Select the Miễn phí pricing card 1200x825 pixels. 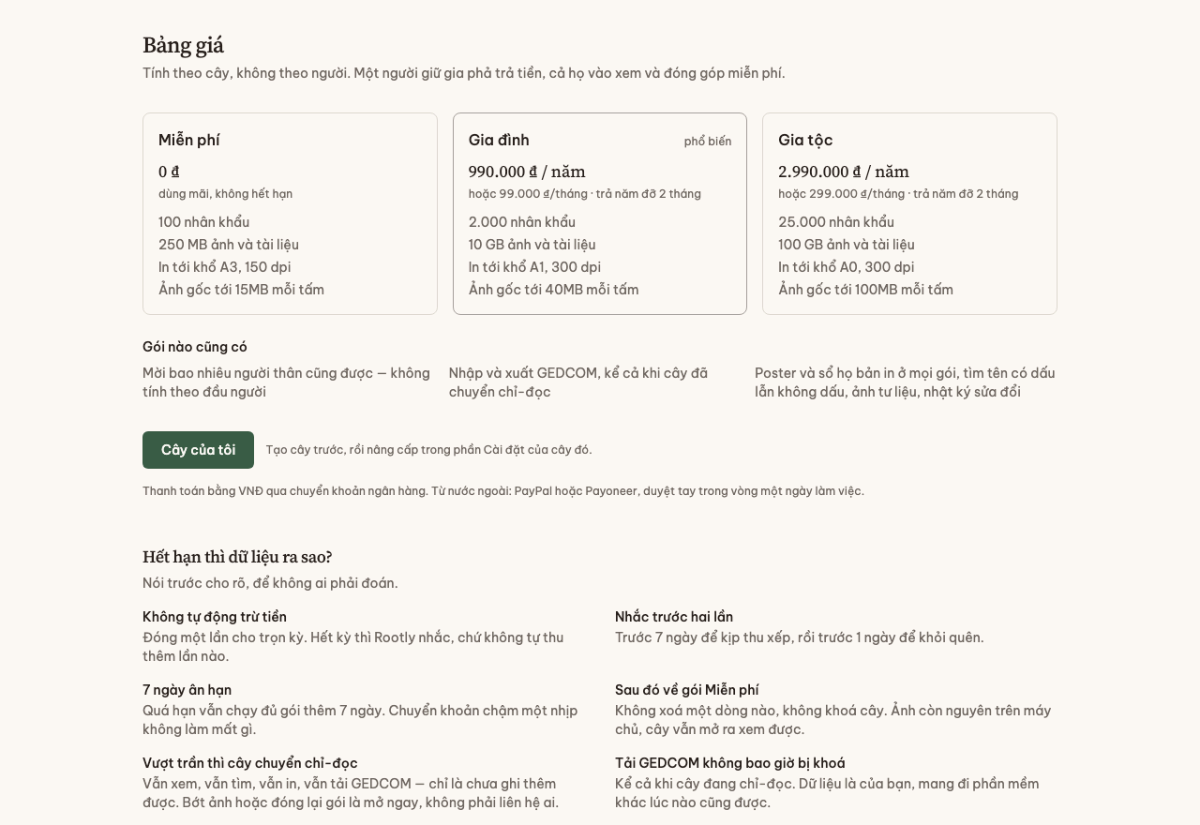tap(290, 214)
